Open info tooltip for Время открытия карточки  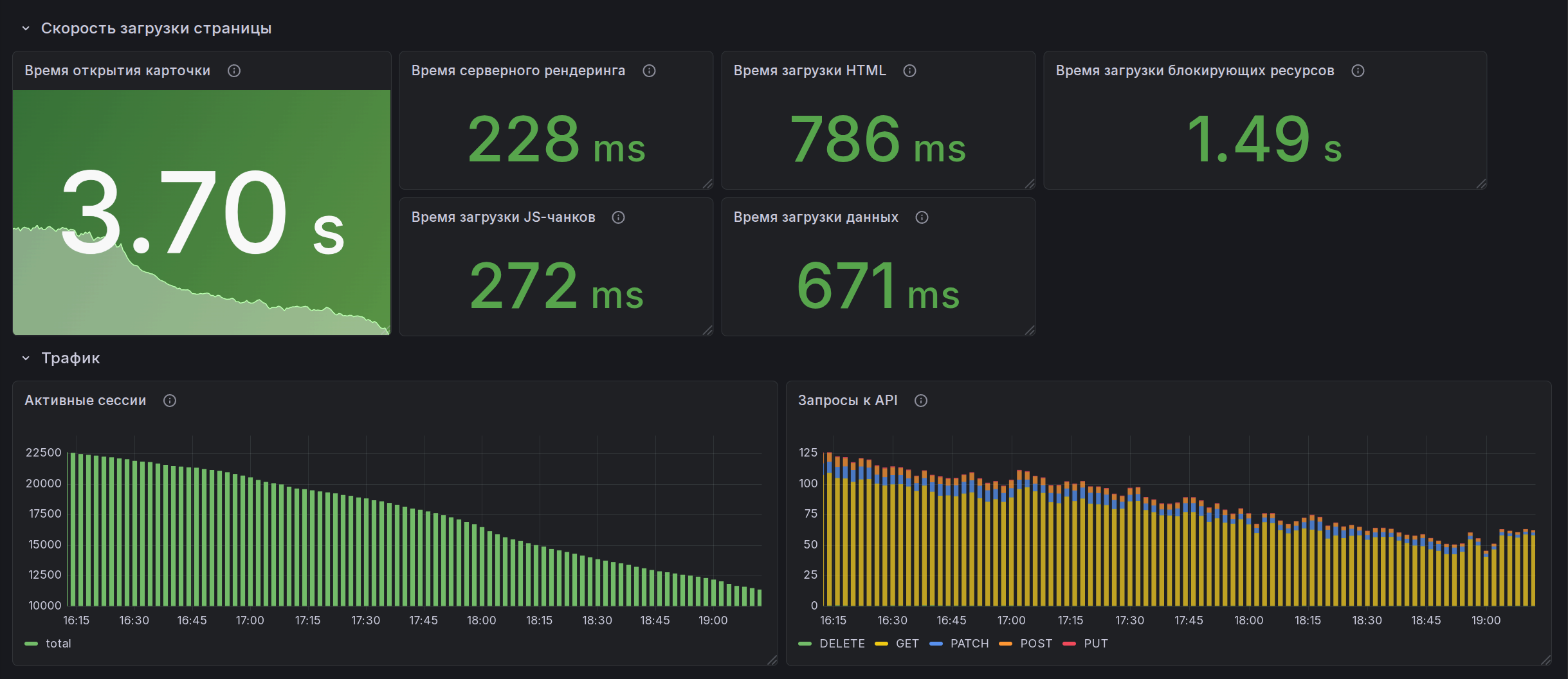point(234,71)
